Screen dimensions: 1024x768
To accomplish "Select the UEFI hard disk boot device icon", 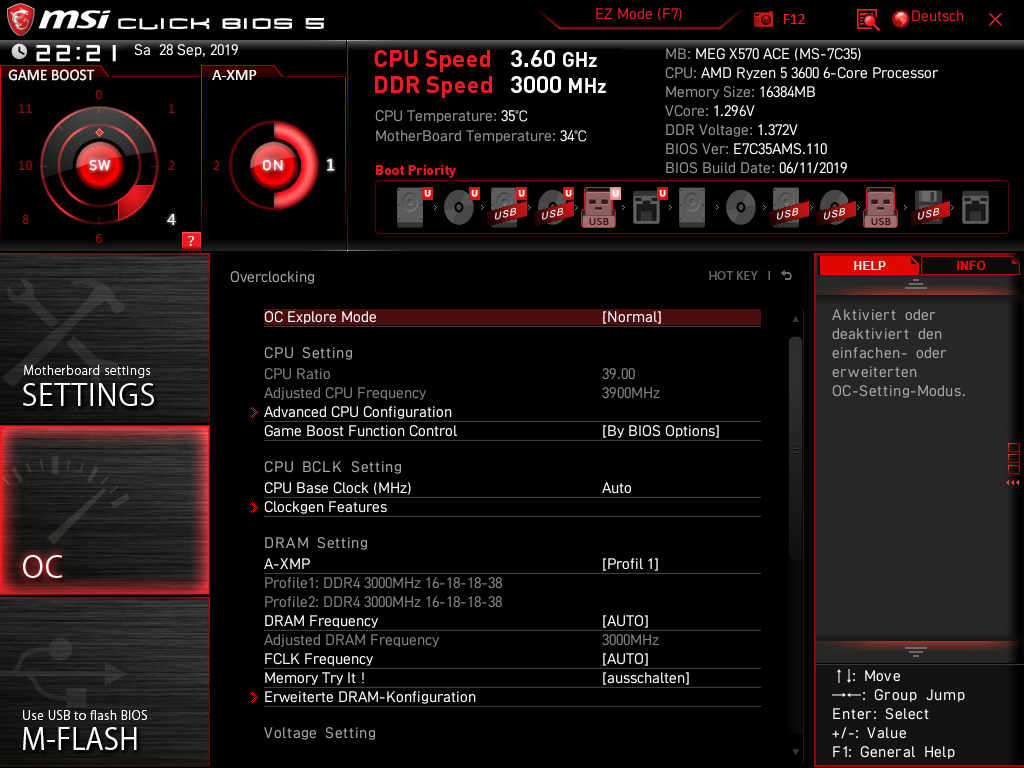I will pyautogui.click(x=414, y=208).
